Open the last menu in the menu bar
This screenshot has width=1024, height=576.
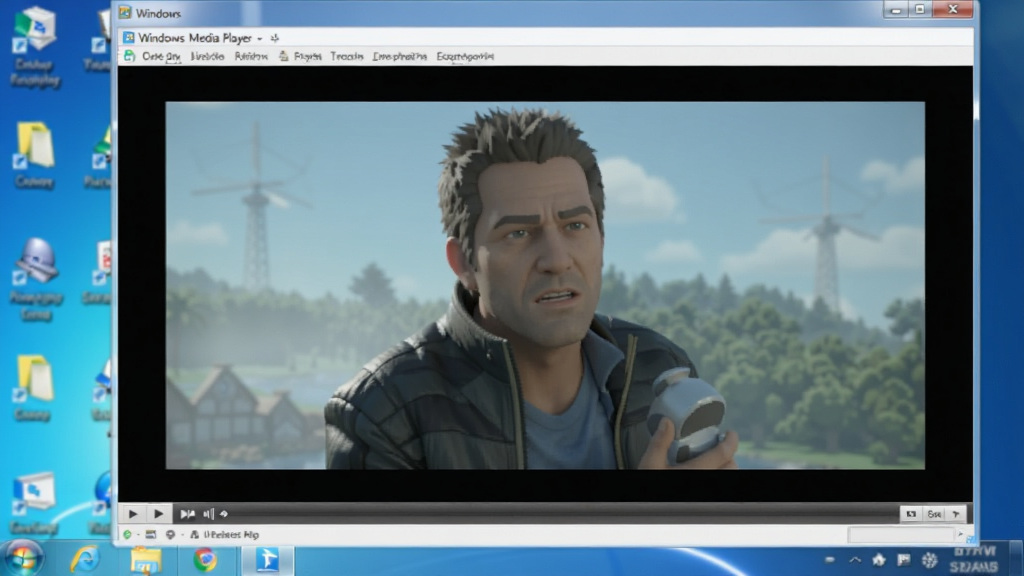[x=465, y=57]
